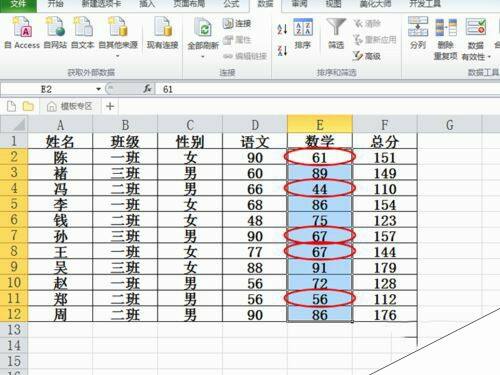Expand From Other Sources (自其他来源) dropdown

pos(118,56)
